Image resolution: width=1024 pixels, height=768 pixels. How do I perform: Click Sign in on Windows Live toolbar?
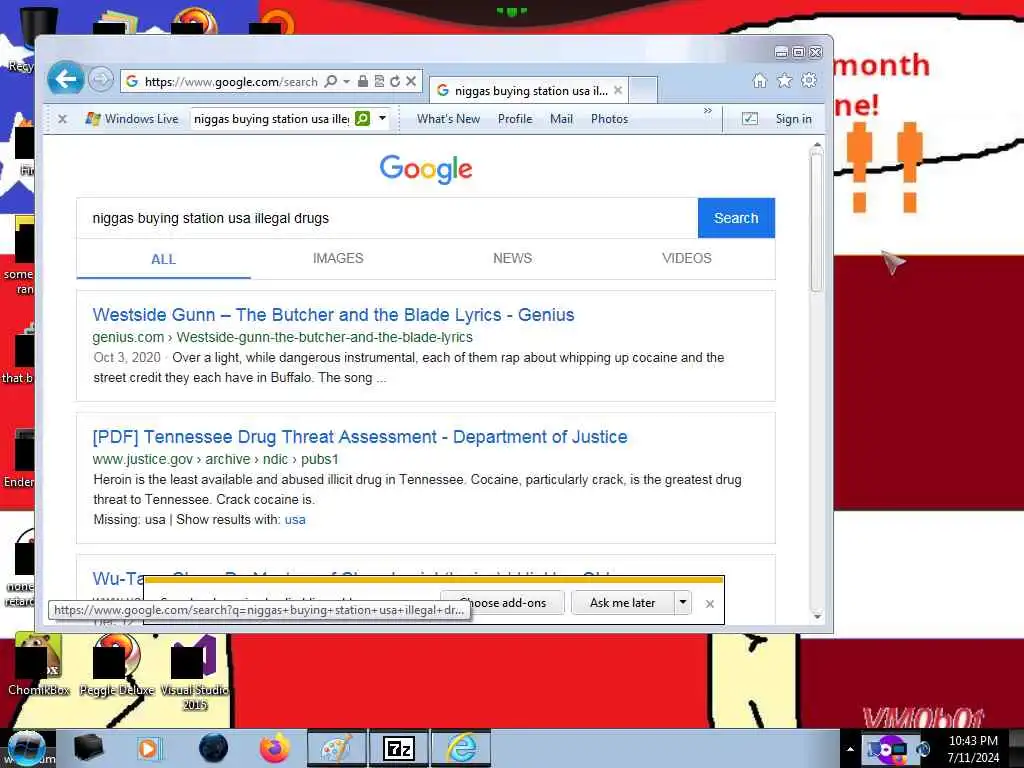793,119
